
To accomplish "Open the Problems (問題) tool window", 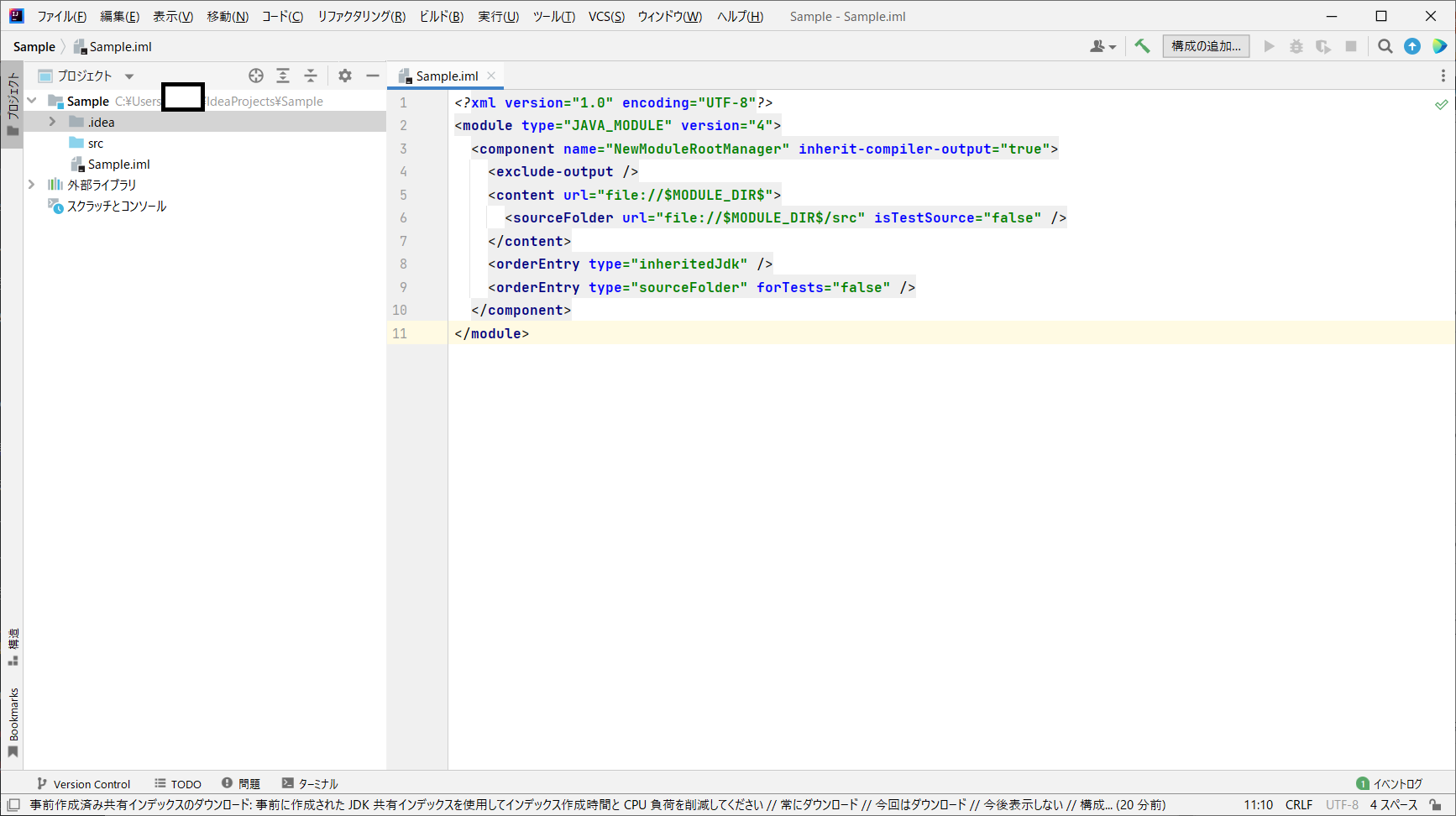I will coord(241,783).
